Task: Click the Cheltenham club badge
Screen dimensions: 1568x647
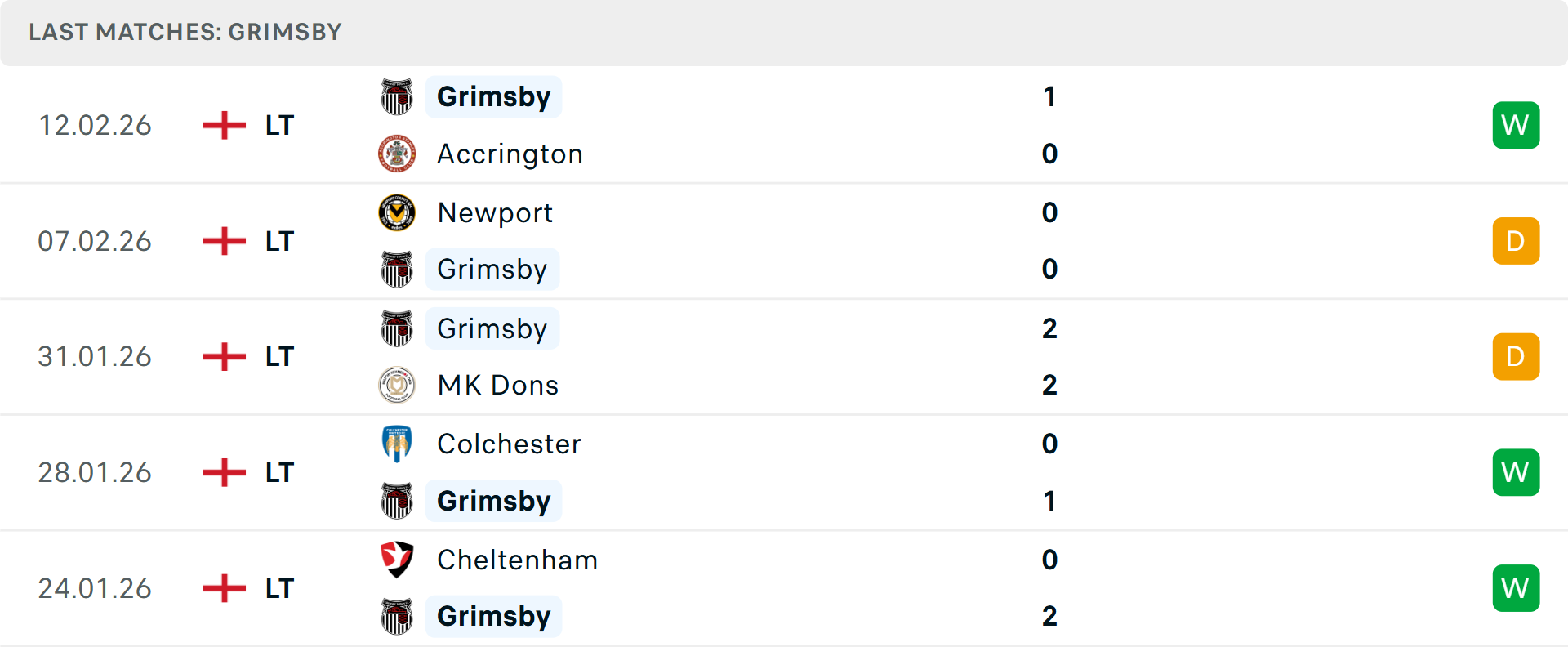Action: (x=397, y=560)
